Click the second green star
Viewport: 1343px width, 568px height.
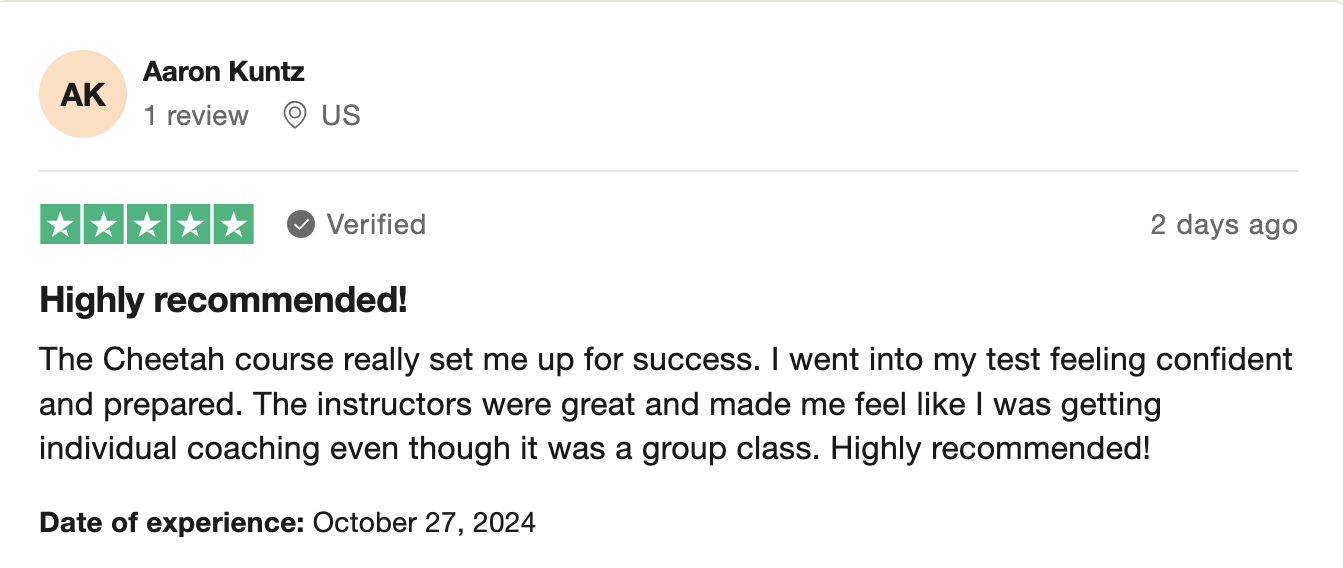(104, 224)
